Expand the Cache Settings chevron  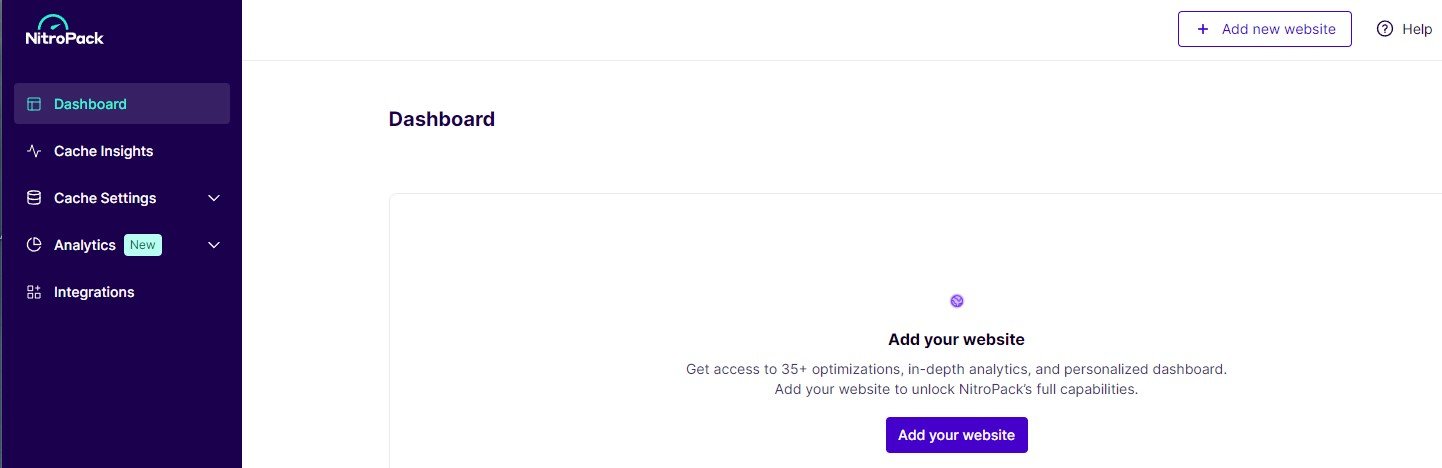[214, 198]
